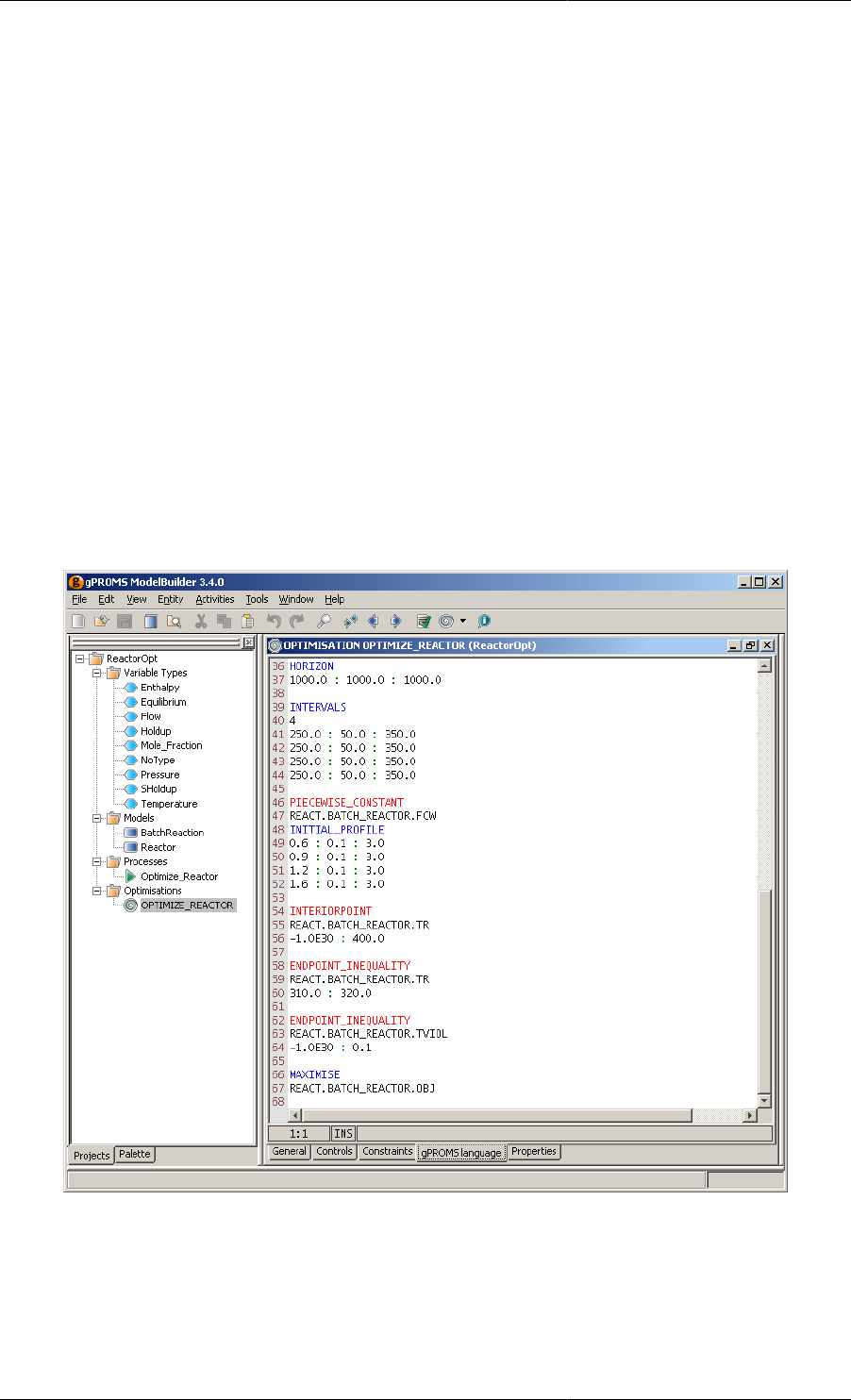Image resolution: width=851 pixels, height=1400 pixels.
Task: Open the Window menu
Action: [x=296, y=599]
